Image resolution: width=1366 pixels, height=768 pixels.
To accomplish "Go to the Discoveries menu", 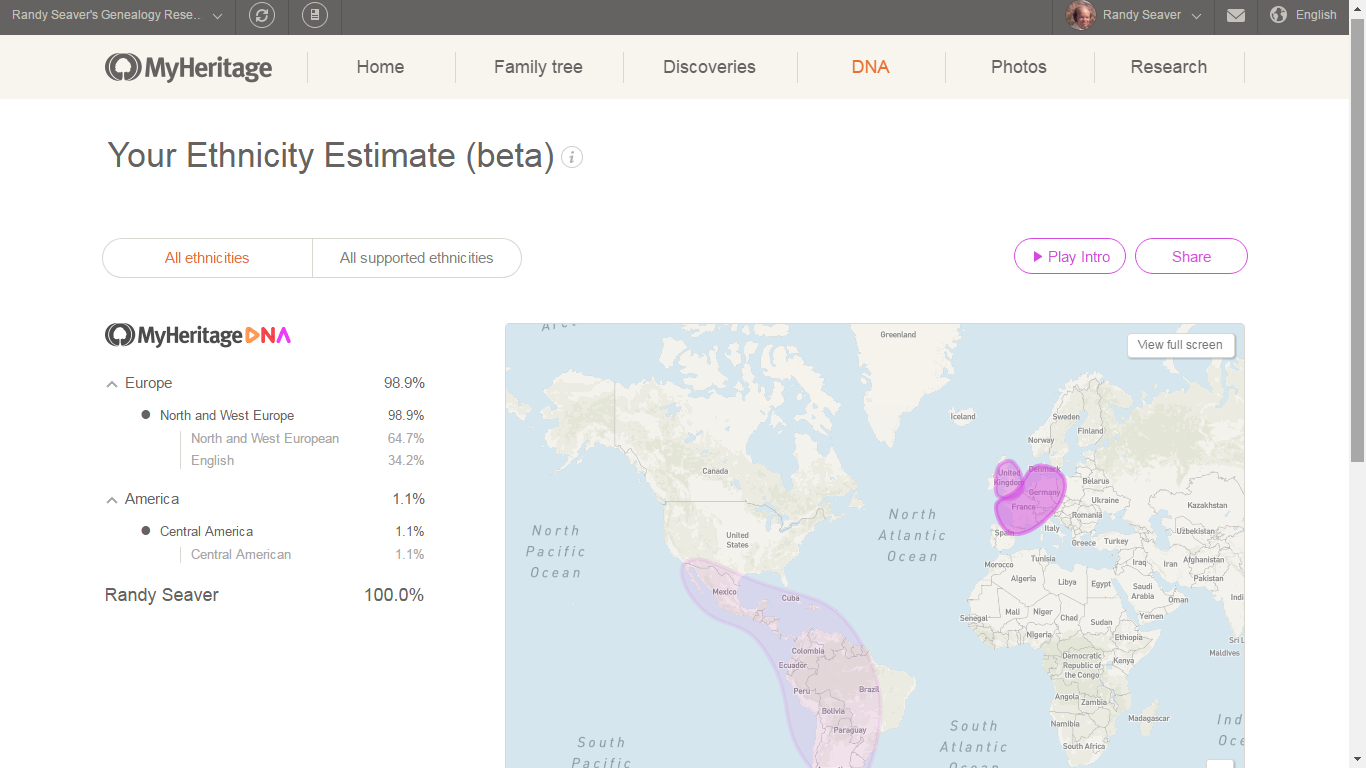I will click(x=709, y=67).
